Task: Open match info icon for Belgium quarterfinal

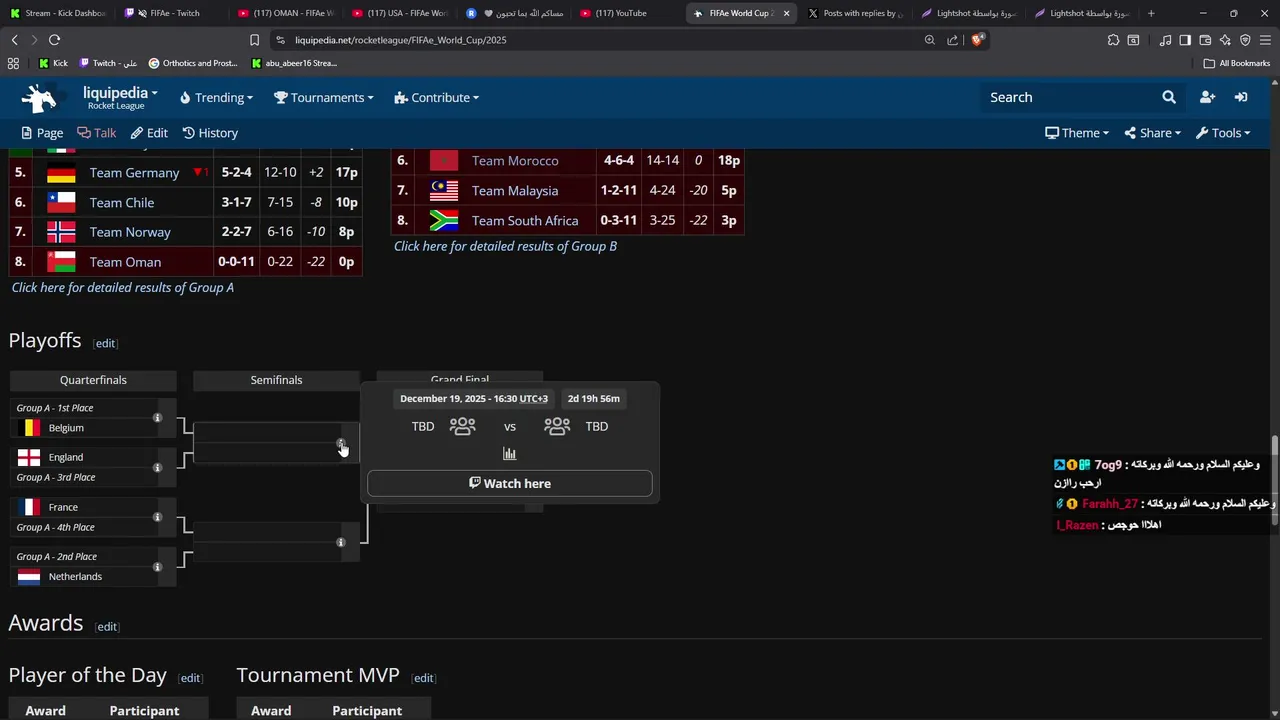Action: coord(157,418)
